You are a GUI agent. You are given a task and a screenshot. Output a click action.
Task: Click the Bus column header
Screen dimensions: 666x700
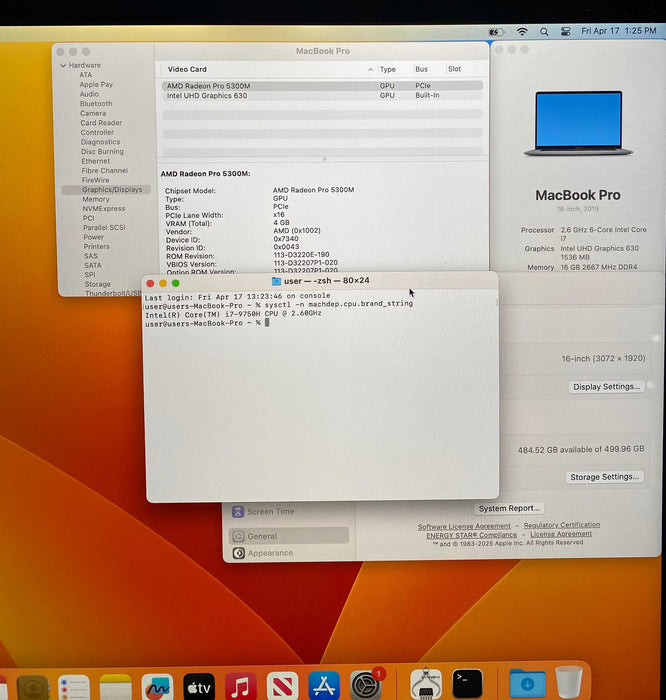421,69
